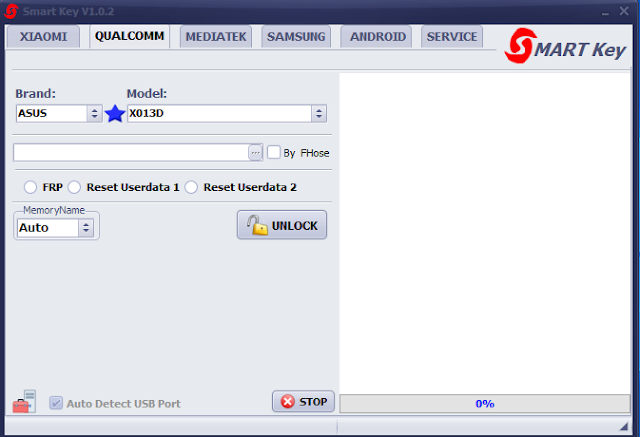640x437 pixels.
Task: Open the MEDIATEK tab
Action: pos(216,37)
